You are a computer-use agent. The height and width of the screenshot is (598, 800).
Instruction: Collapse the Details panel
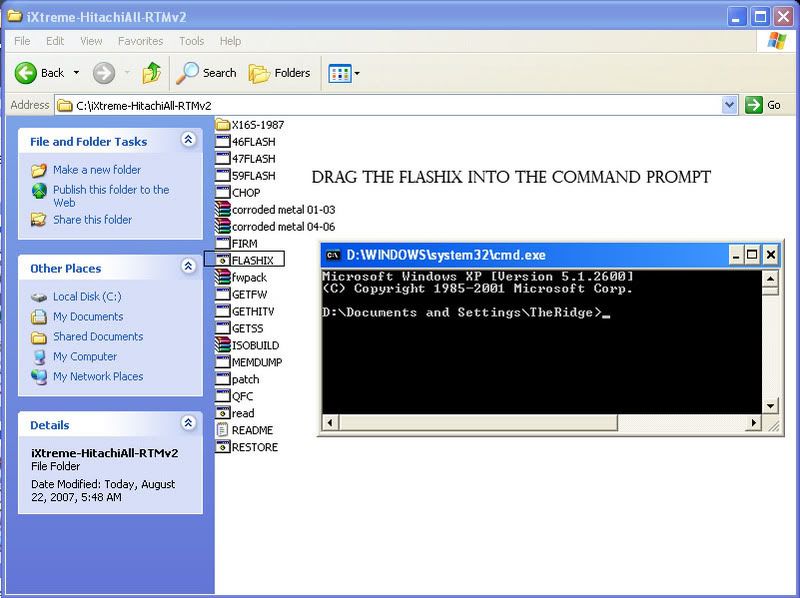tap(188, 422)
